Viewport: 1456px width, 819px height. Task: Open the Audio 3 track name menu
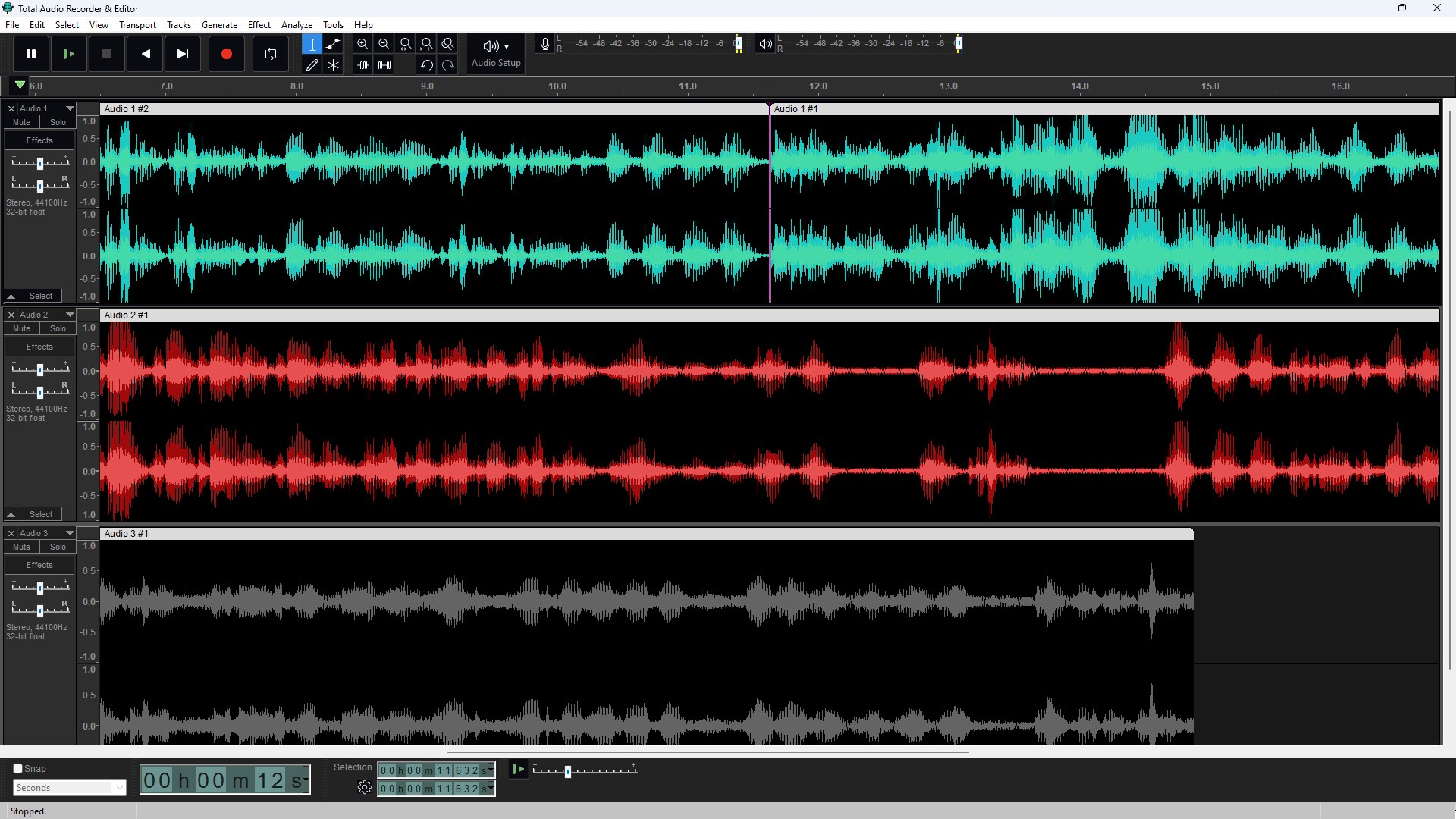click(x=67, y=533)
